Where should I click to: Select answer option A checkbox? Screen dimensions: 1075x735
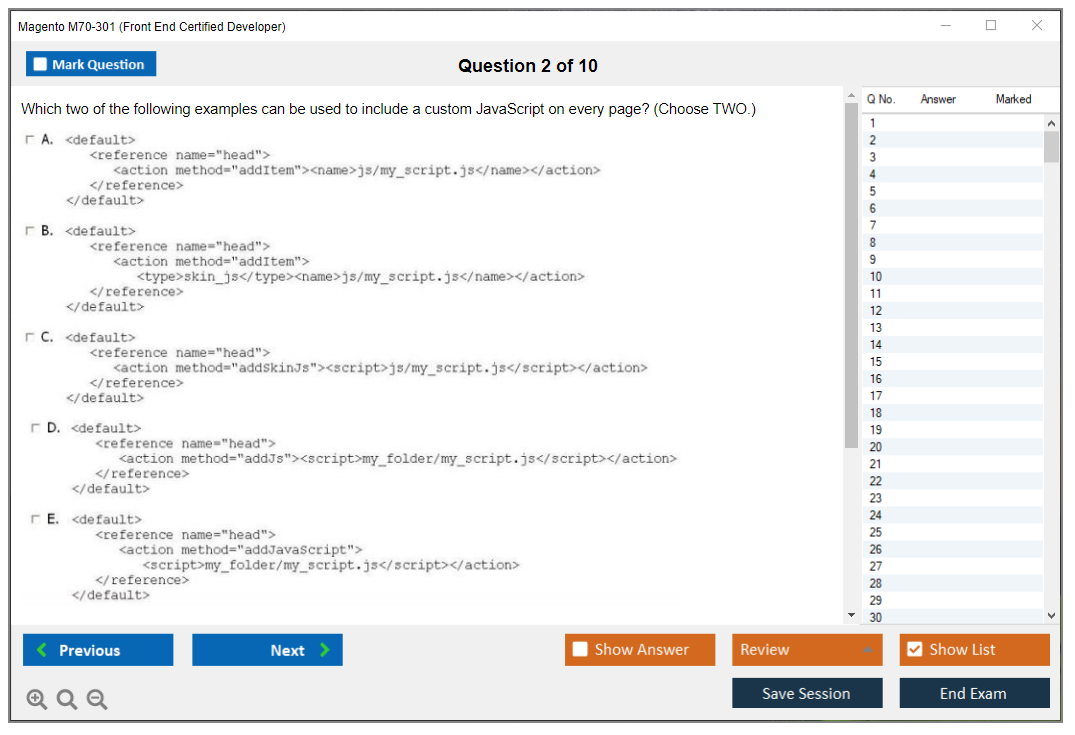coord(30,140)
